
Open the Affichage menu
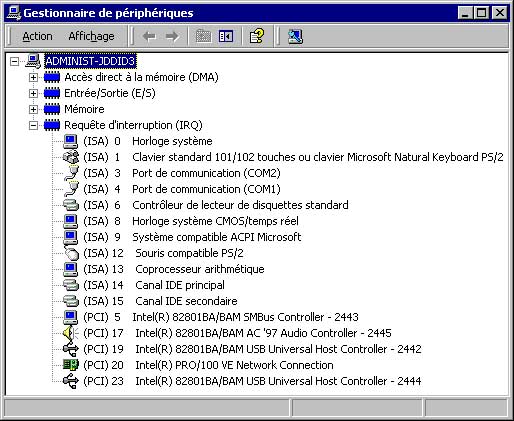coord(91,36)
